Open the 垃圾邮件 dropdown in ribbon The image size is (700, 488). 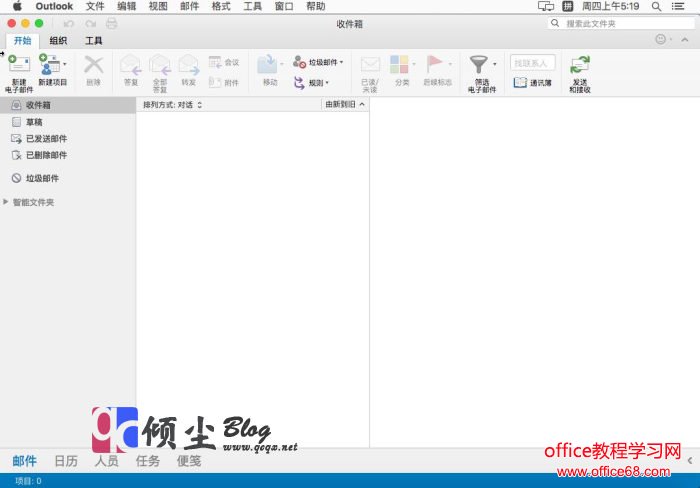pyautogui.click(x=319, y=62)
